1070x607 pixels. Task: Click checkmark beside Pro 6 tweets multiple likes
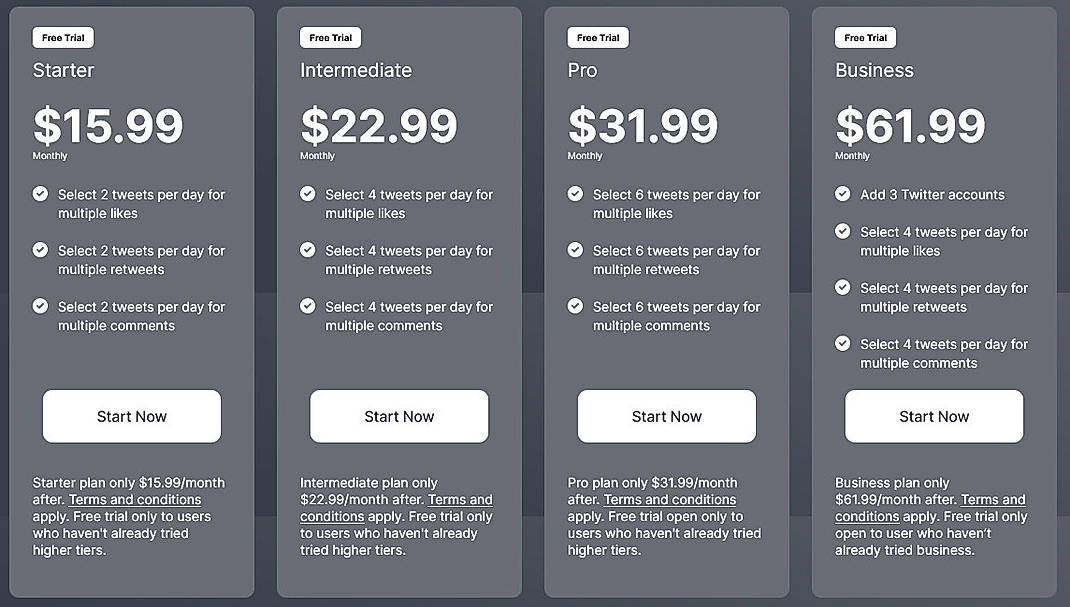point(575,194)
